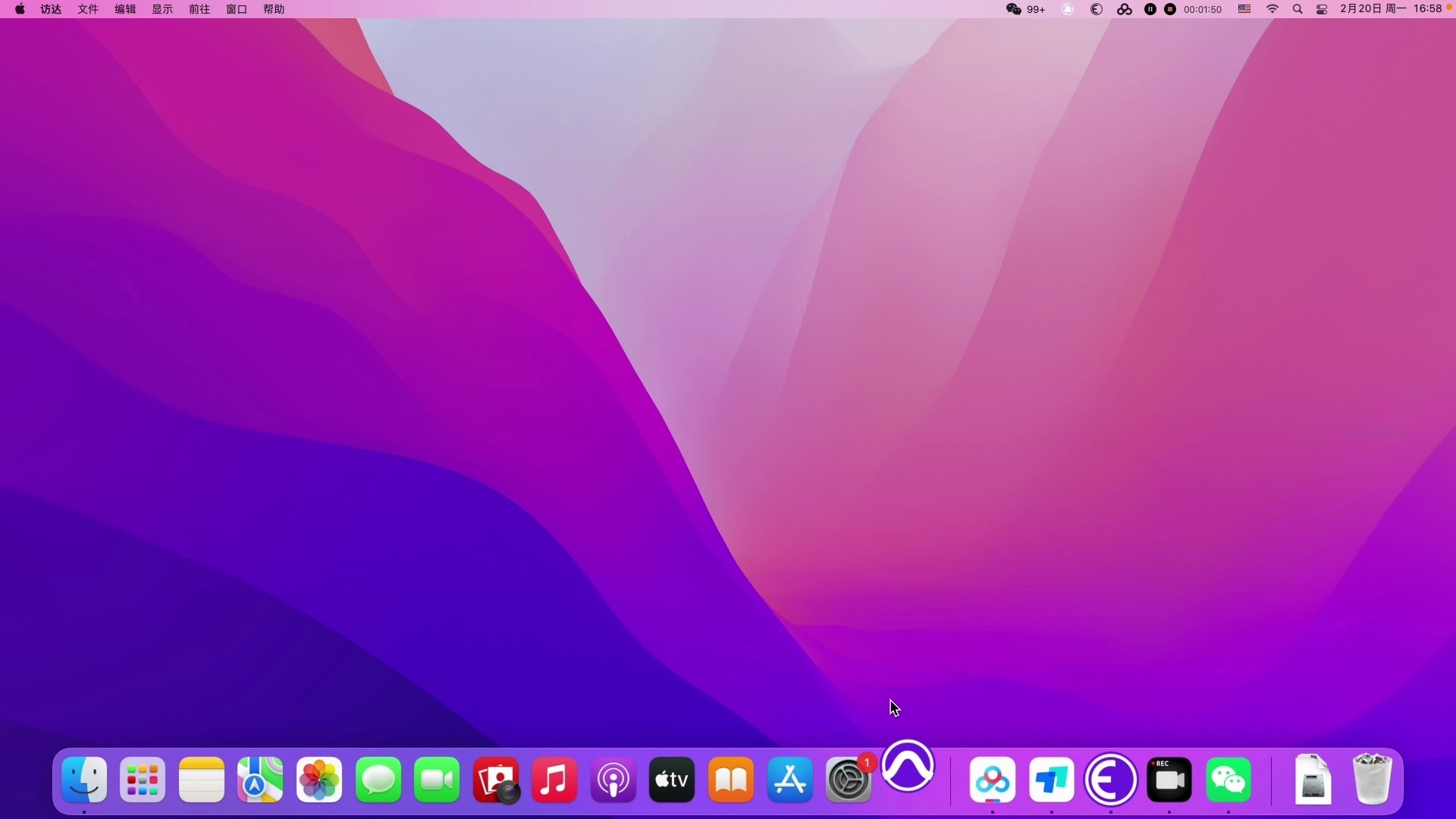This screenshot has width=1456, height=819.
Task: Open the Podcasts app
Action: [613, 780]
